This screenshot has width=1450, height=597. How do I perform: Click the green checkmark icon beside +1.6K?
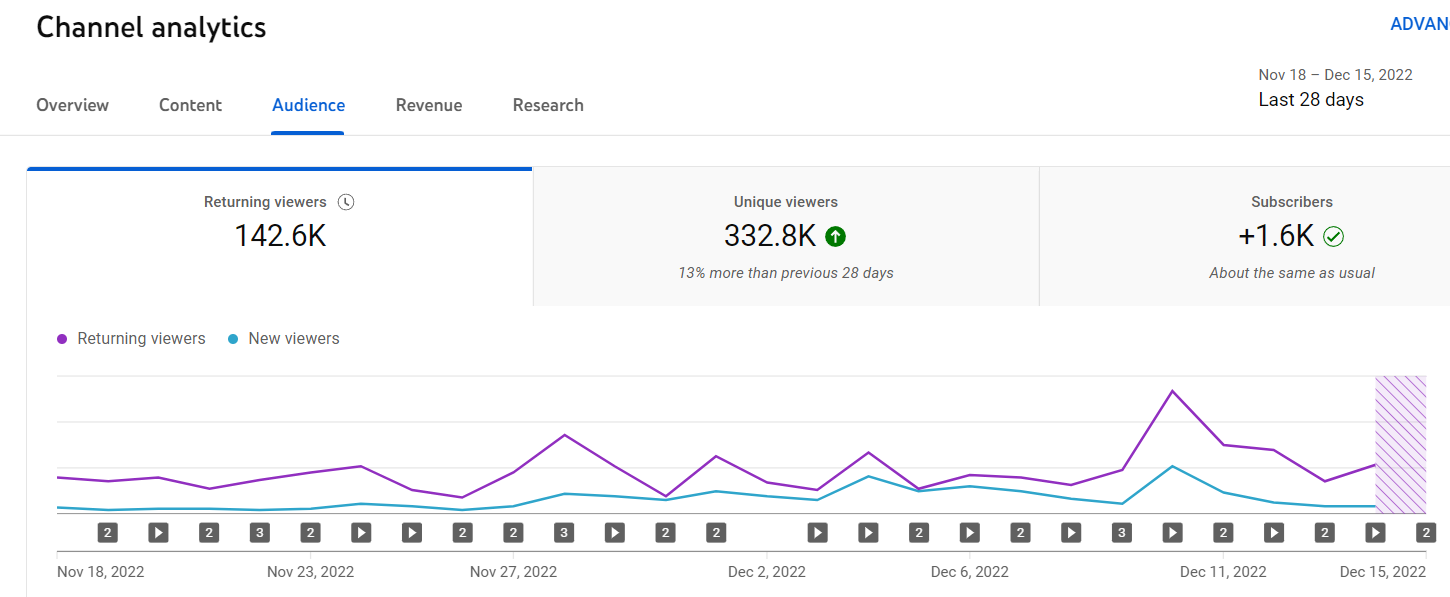[1333, 237]
